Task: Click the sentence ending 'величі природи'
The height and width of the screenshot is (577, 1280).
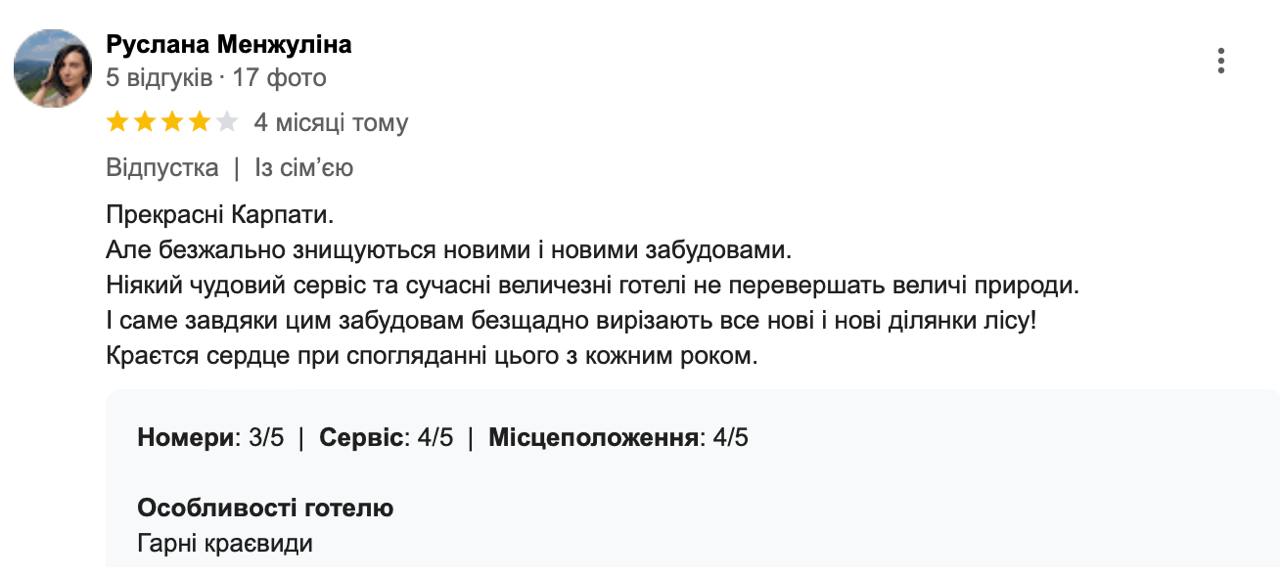Action: 592,285
